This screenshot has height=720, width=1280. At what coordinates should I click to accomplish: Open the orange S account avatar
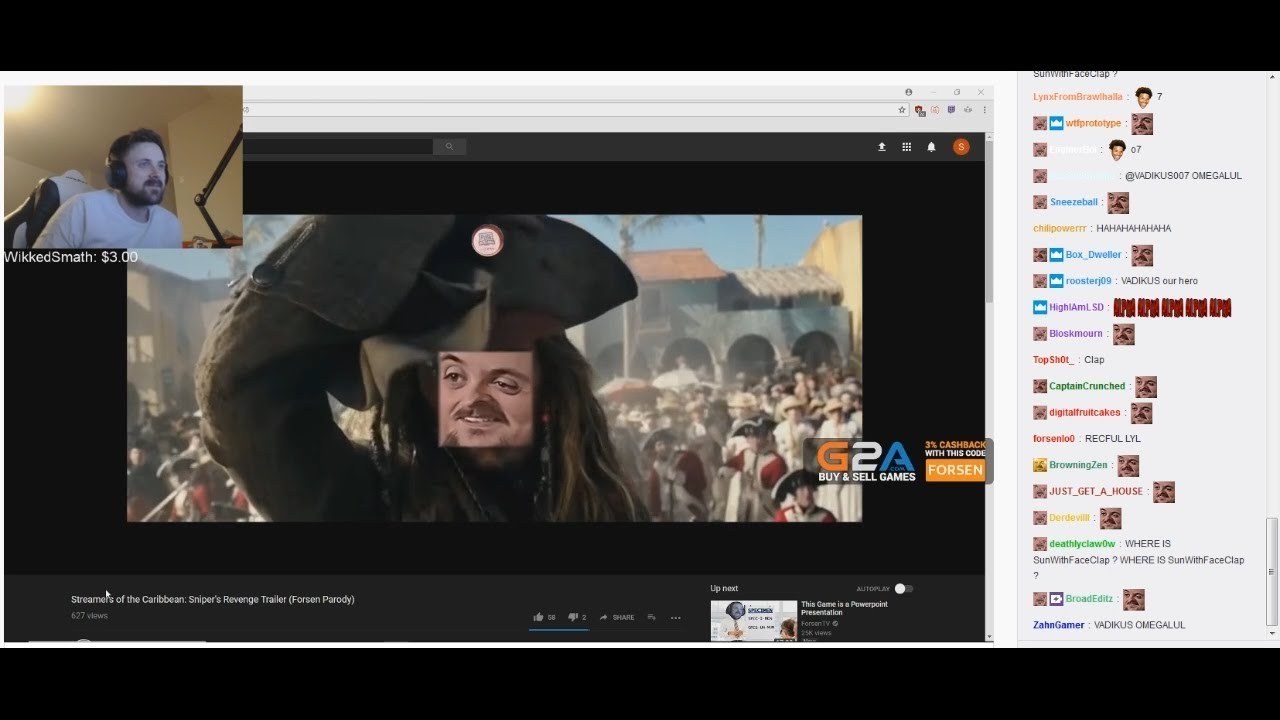961,147
